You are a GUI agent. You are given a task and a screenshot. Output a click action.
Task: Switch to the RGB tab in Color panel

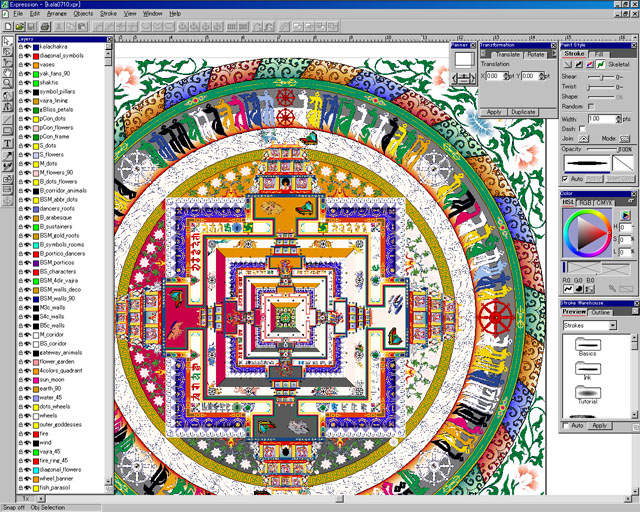coord(585,203)
